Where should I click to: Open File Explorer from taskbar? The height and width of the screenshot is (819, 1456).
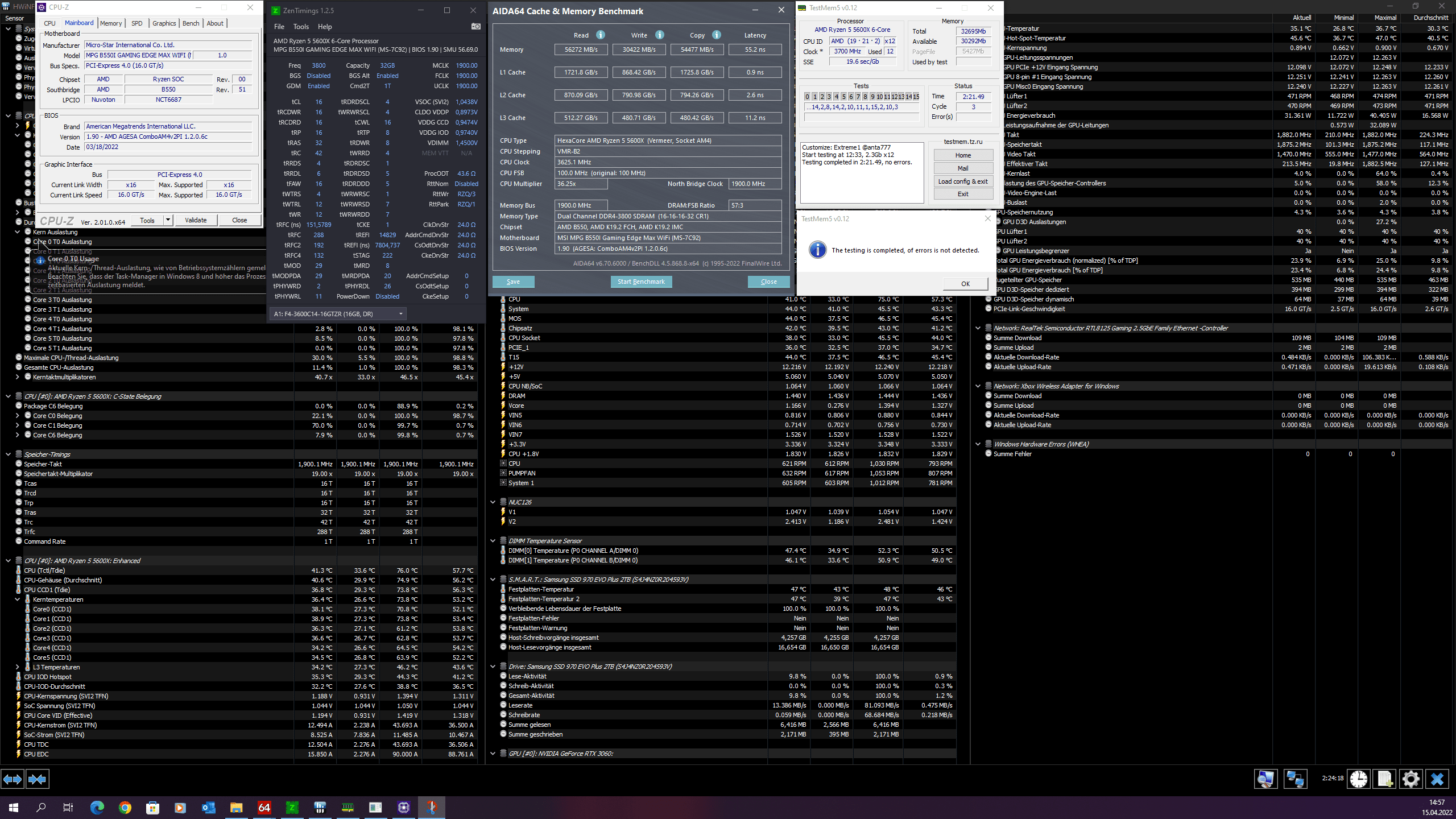236,807
